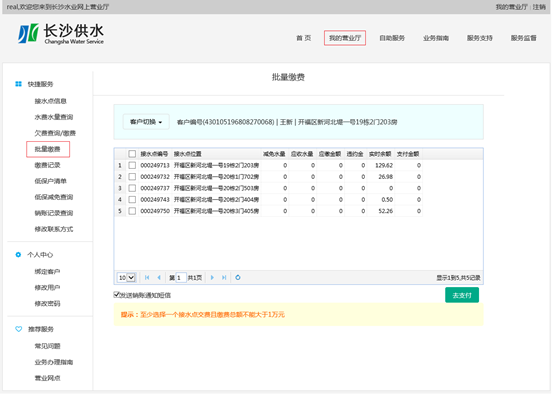Click the balance cell 129.62
The width and height of the screenshot is (553, 395).
384,165
